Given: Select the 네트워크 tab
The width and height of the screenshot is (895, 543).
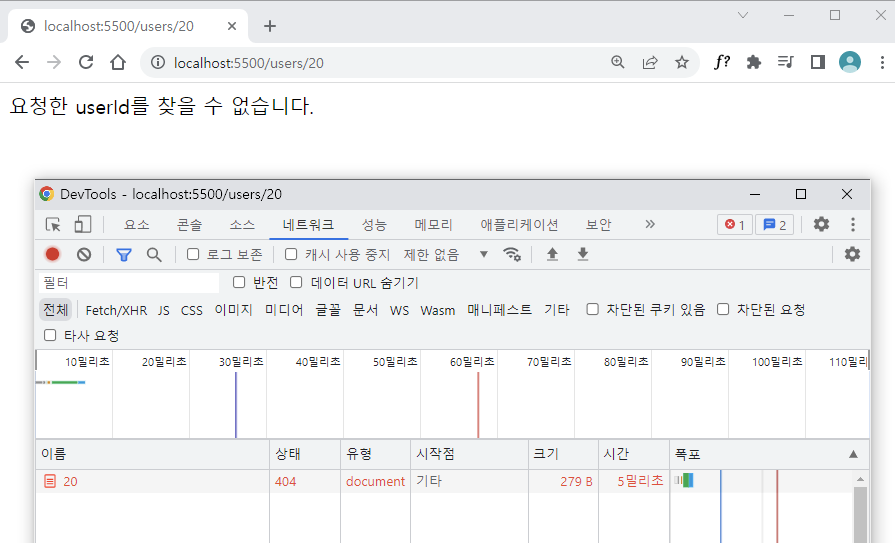Looking at the screenshot, I should (308, 225).
